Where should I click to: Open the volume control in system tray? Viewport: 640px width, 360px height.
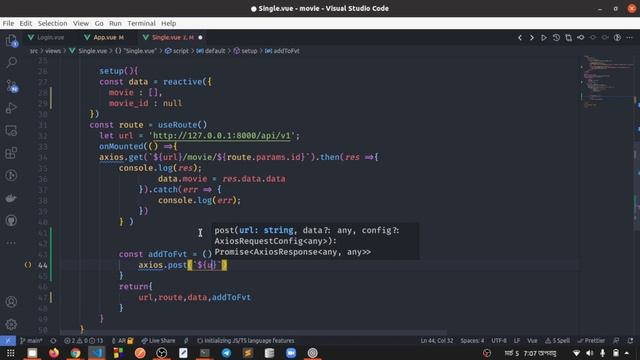point(589,353)
